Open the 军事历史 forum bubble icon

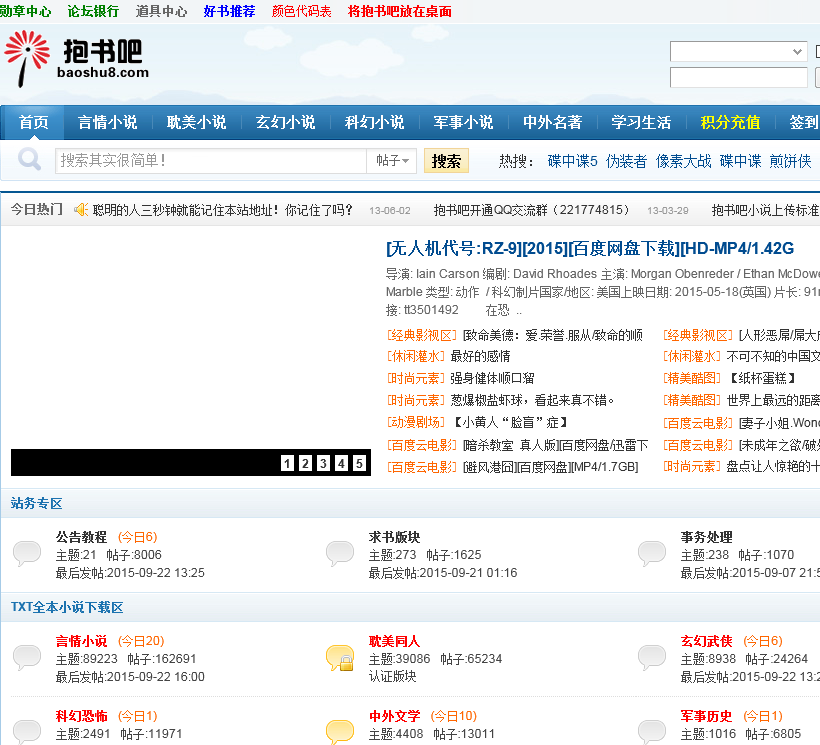coord(652,731)
